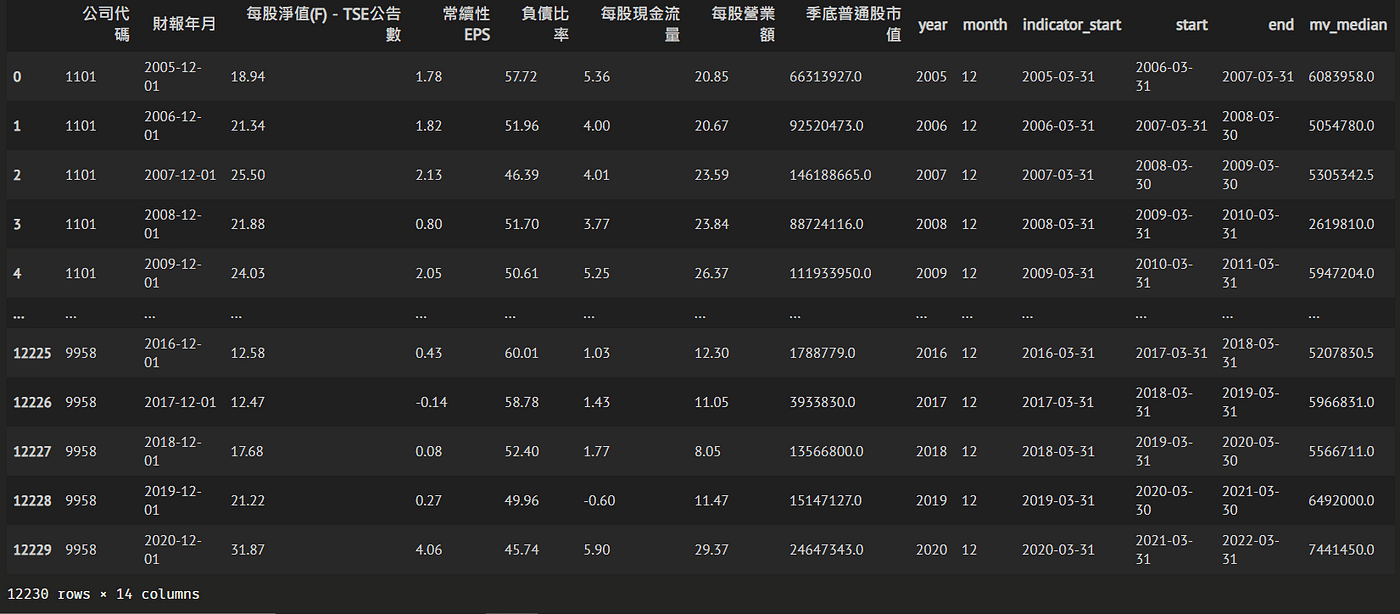1400x614 pixels.
Task: Click the year column header
Action: pyautogui.click(x=932, y=25)
